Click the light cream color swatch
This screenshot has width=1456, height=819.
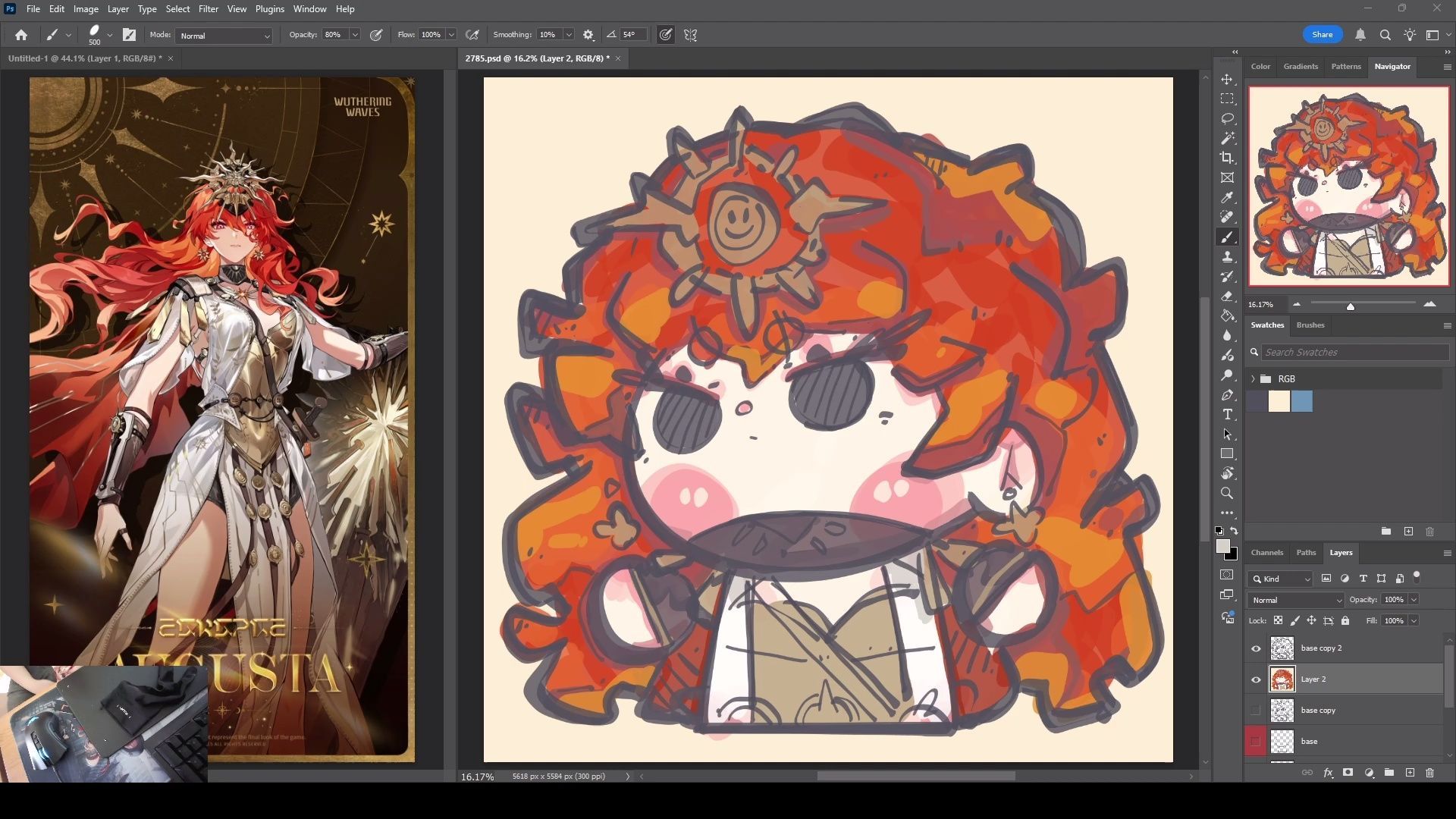1279,401
